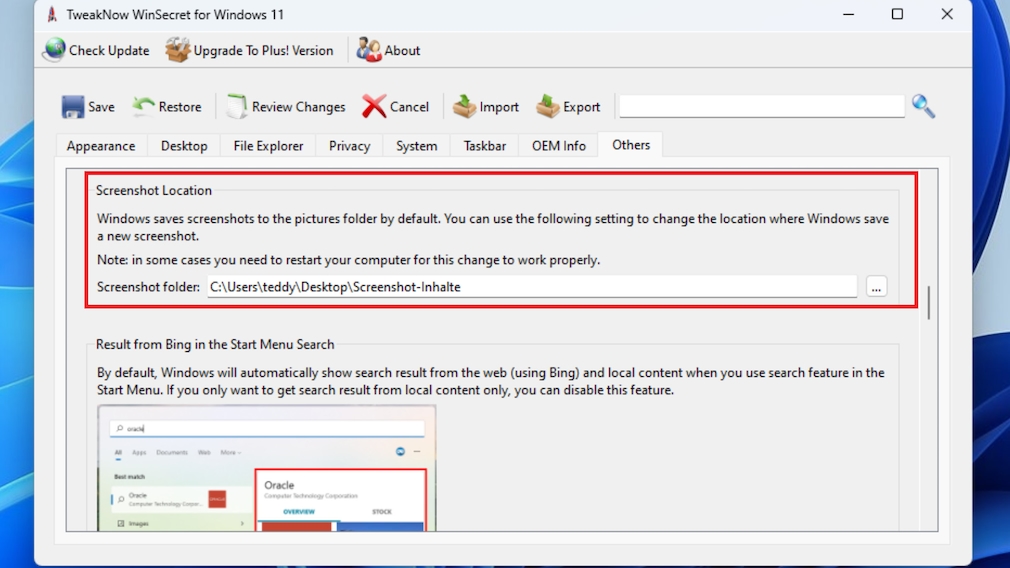Go to the OEM Info tab
Image resolution: width=1010 pixels, height=568 pixels.
(558, 146)
